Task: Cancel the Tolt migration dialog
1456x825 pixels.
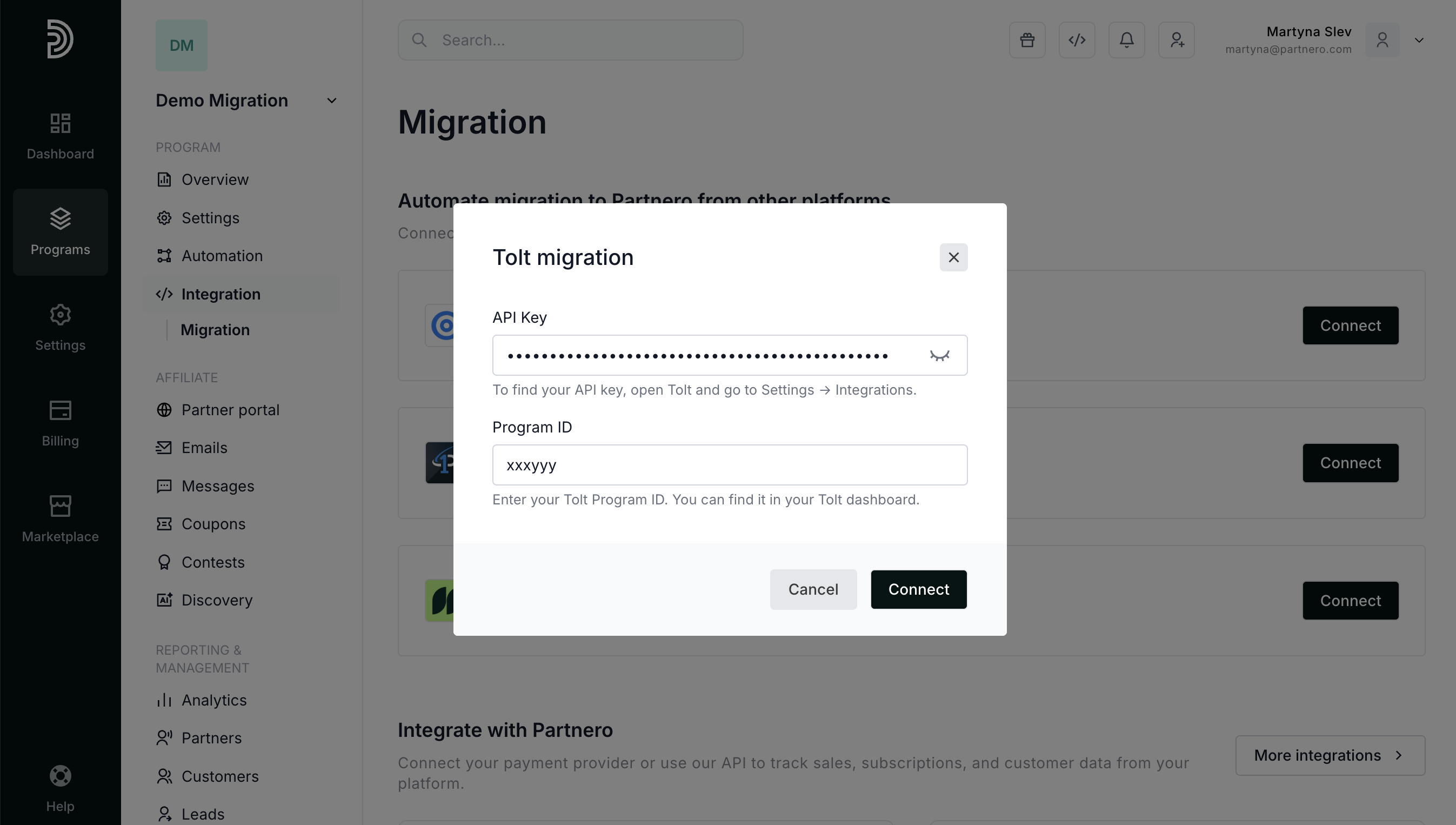Action: click(x=813, y=589)
